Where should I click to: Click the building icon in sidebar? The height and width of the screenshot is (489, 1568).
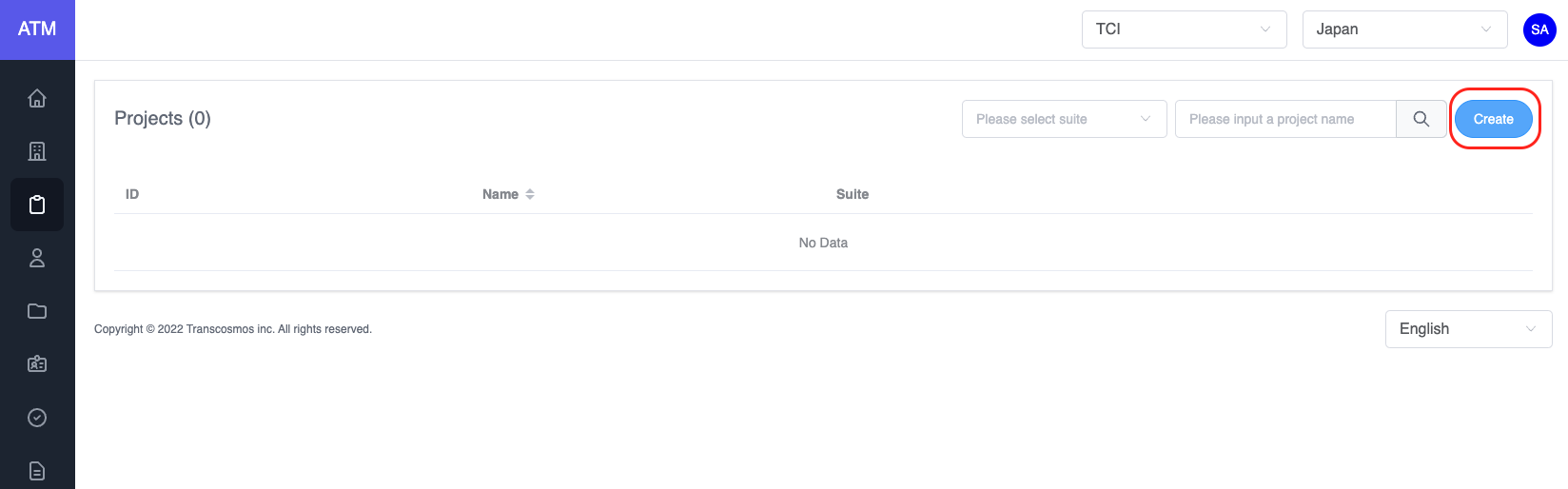point(37,151)
